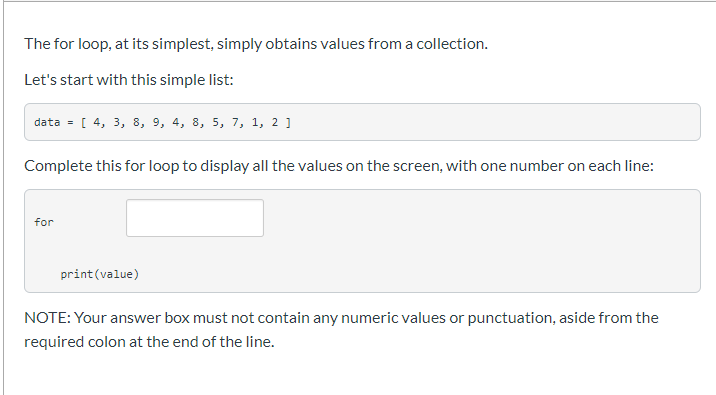Click the empty answer box after "for"
This screenshot has height=395, width=716.
click(x=195, y=218)
